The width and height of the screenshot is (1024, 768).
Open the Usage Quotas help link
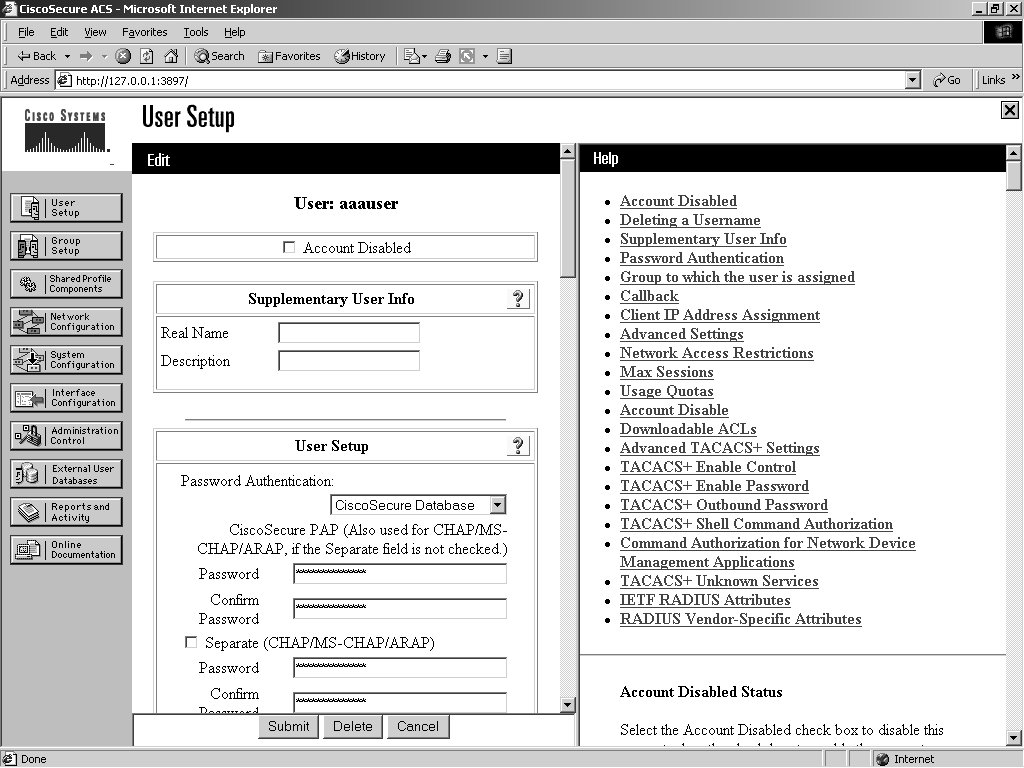point(666,391)
